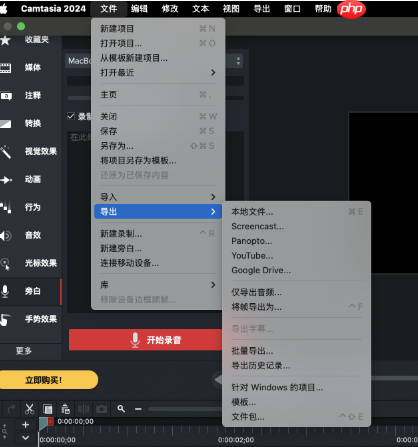Choose Export Frame As (将帧导出为...)
Viewport: 418px width, 447px height.
point(297,307)
